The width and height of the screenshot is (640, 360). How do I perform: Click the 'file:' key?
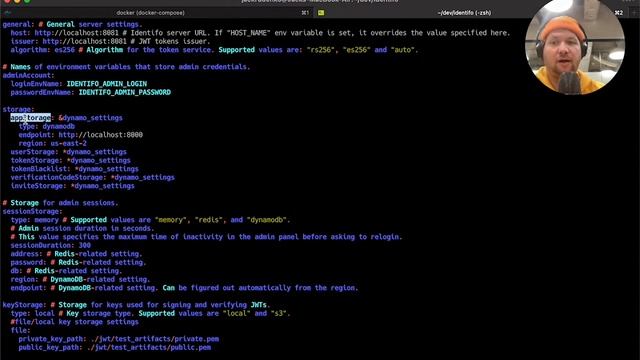20,331
